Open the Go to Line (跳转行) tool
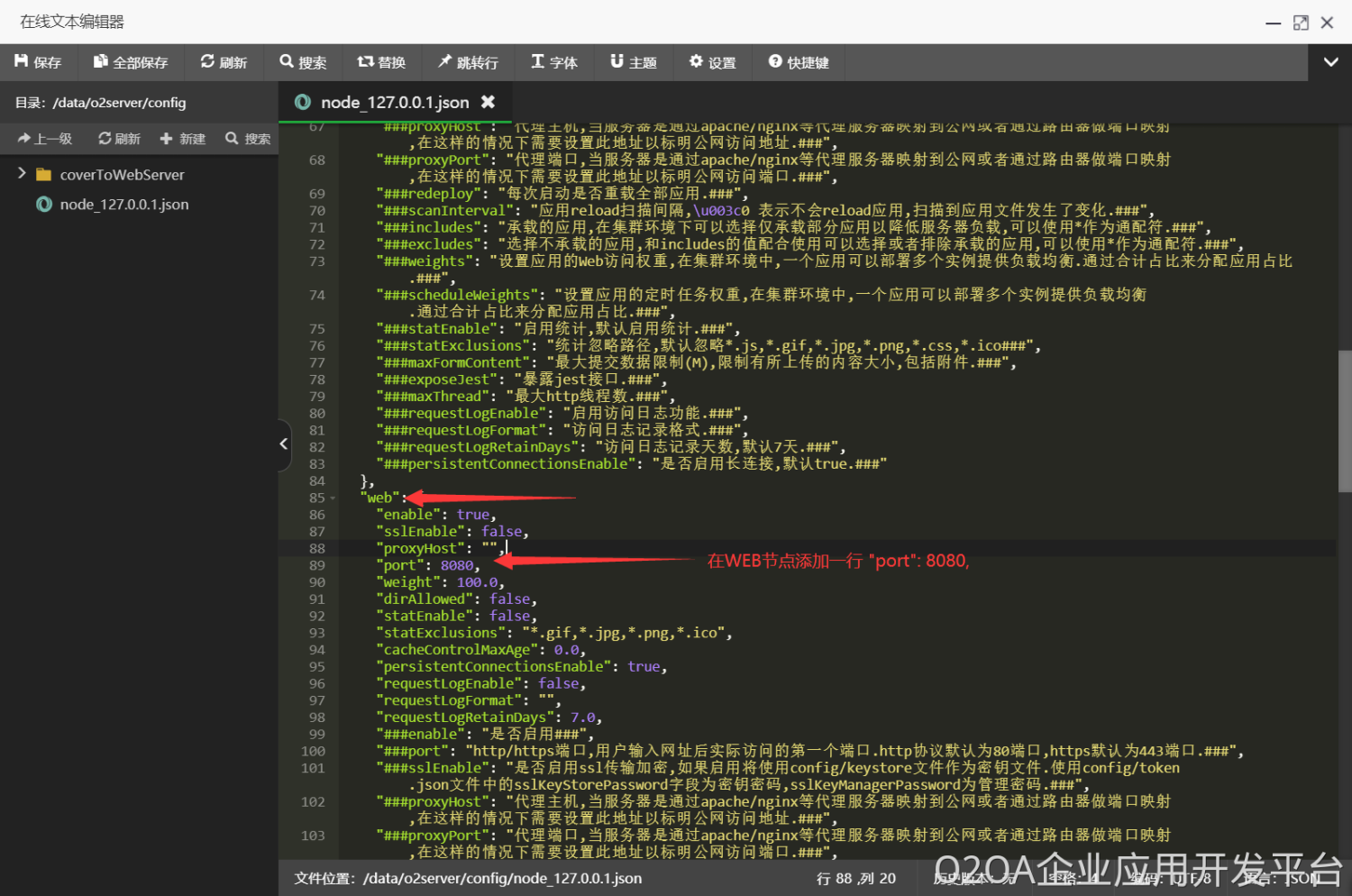This screenshot has width=1352, height=896. 468,62
